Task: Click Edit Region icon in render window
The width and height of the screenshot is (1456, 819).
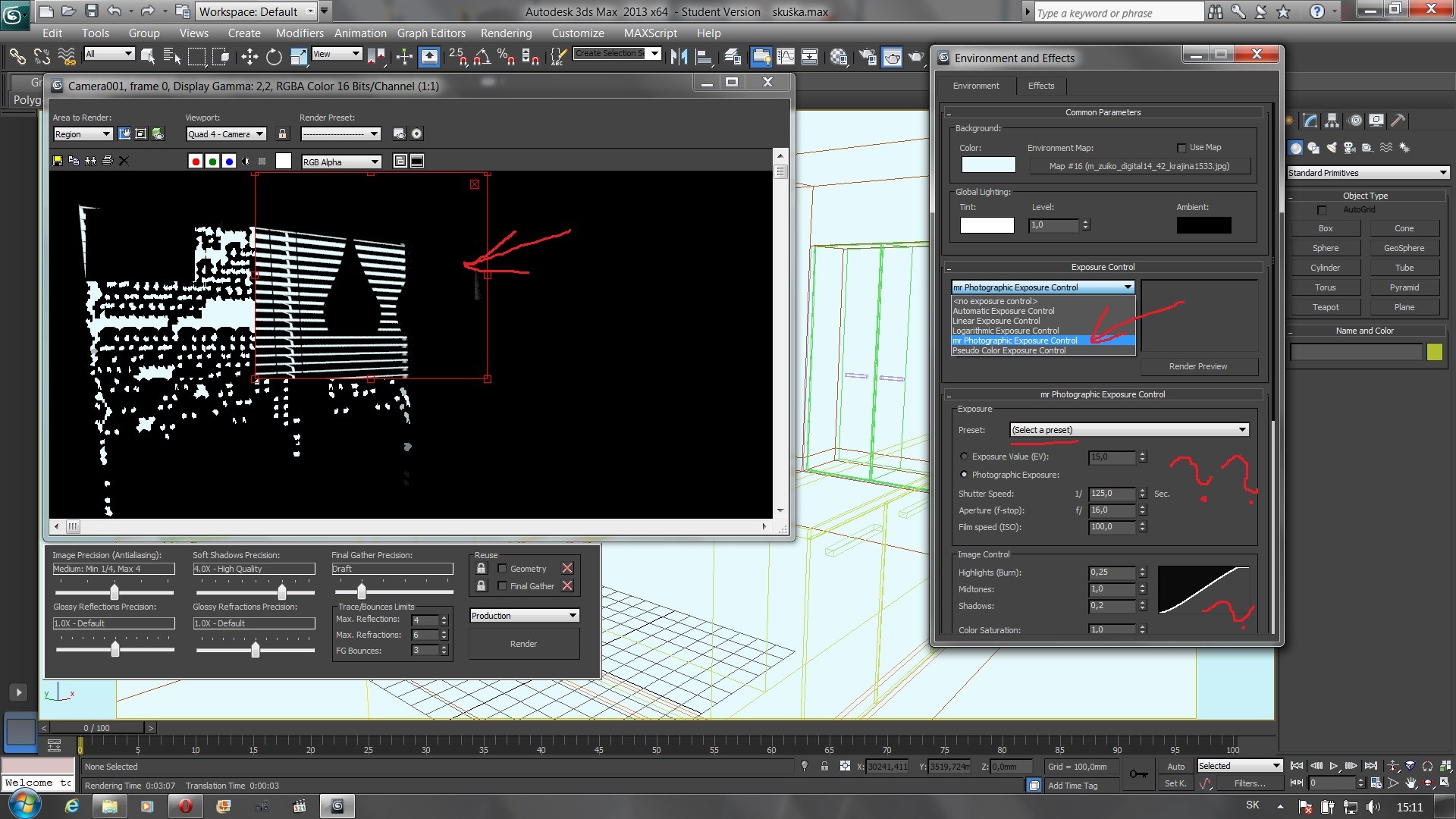Action: 124,133
